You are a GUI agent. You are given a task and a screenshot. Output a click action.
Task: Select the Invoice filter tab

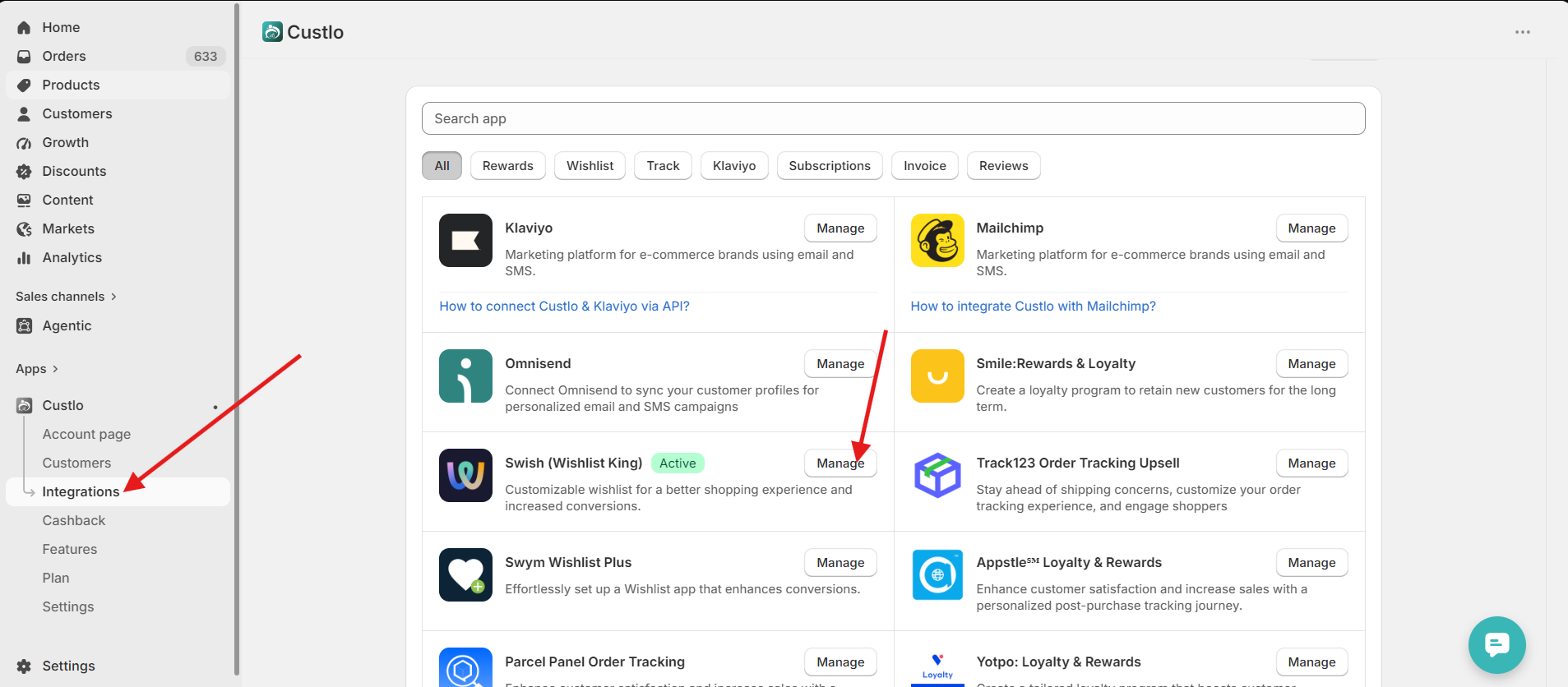(925, 166)
